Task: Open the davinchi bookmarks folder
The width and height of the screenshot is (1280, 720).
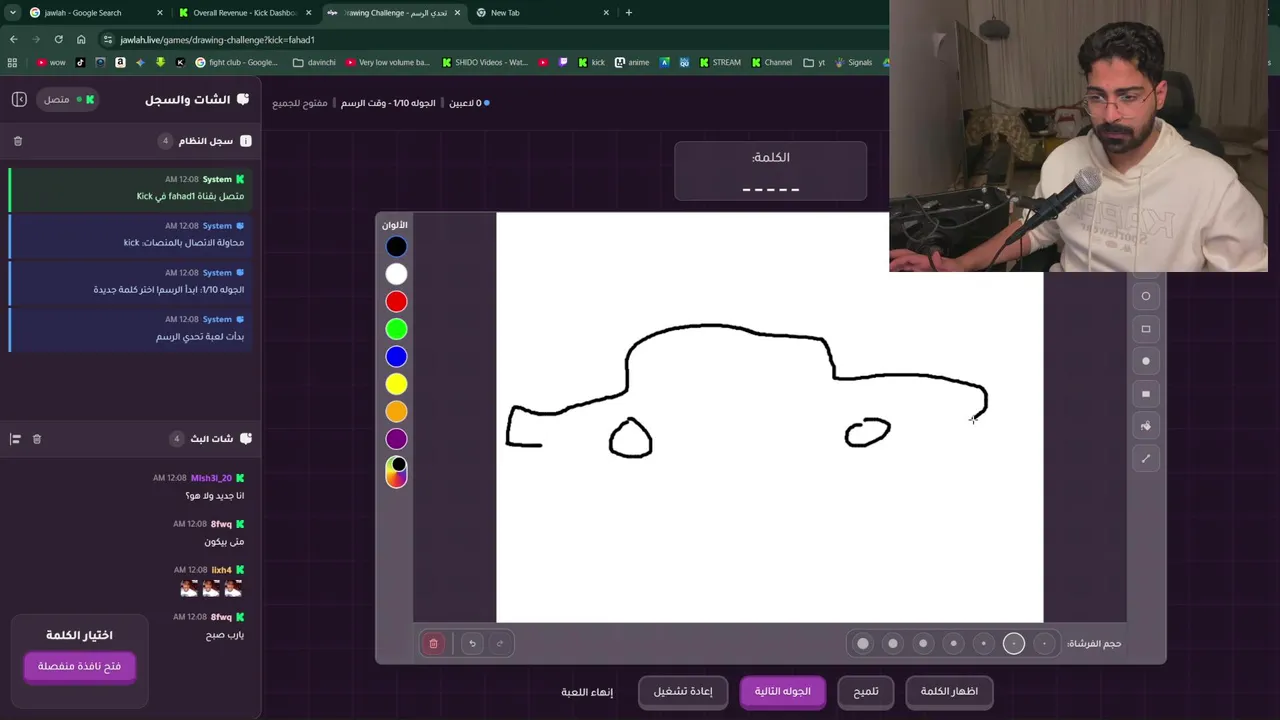Action: [x=314, y=62]
